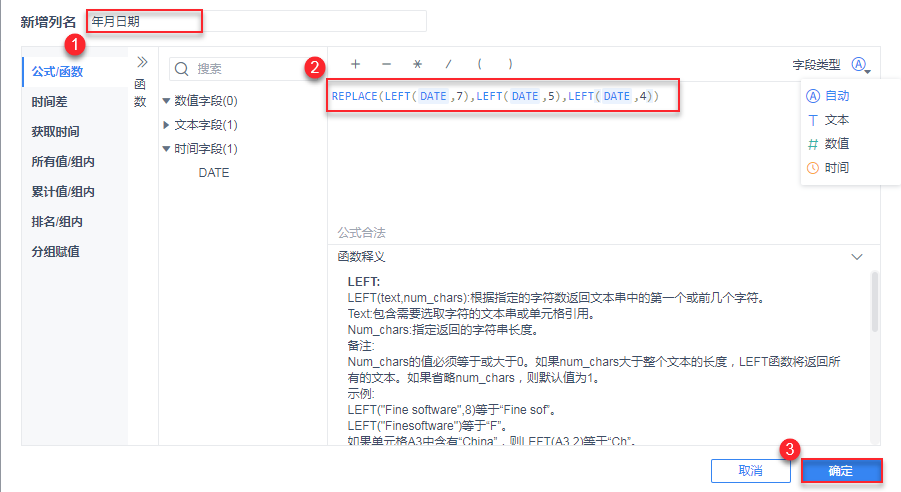Insert the minus operator into formula
The width and height of the screenshot is (901, 492).
coord(387,64)
